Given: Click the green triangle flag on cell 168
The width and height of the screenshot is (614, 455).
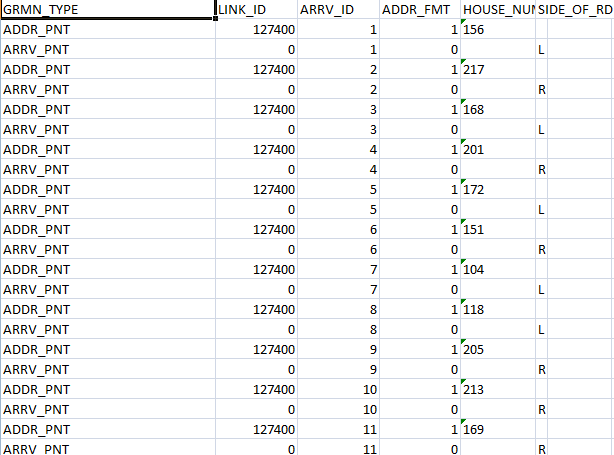Looking at the screenshot, I should point(463,103).
